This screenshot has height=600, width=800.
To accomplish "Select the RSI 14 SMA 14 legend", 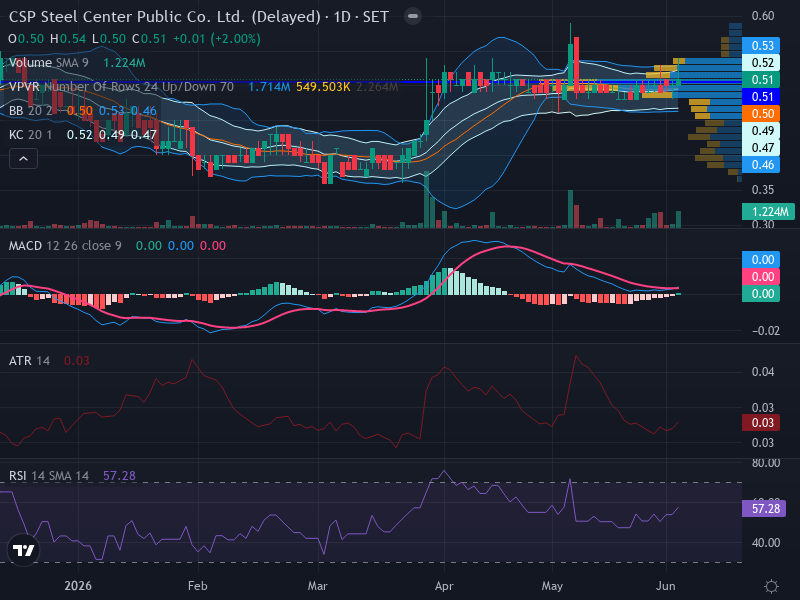I will click(48, 476).
